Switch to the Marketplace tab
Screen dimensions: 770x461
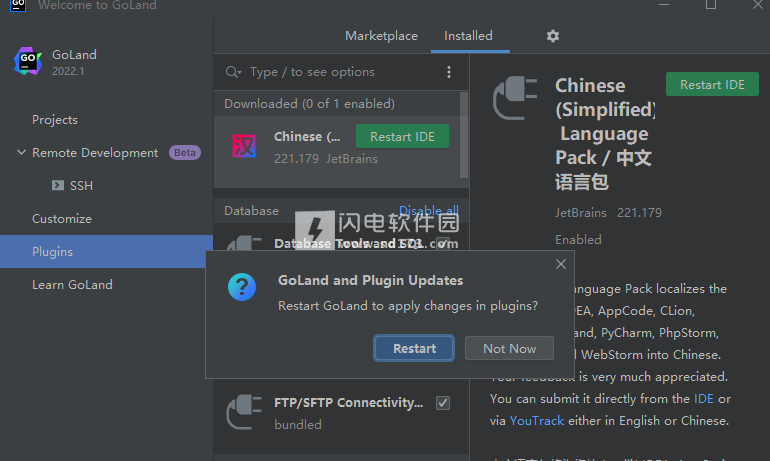(x=382, y=36)
